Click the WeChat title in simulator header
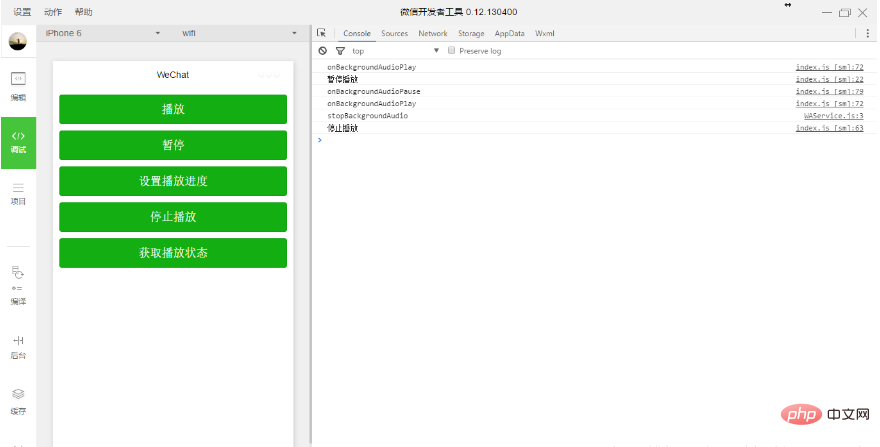 pyautogui.click(x=173, y=75)
